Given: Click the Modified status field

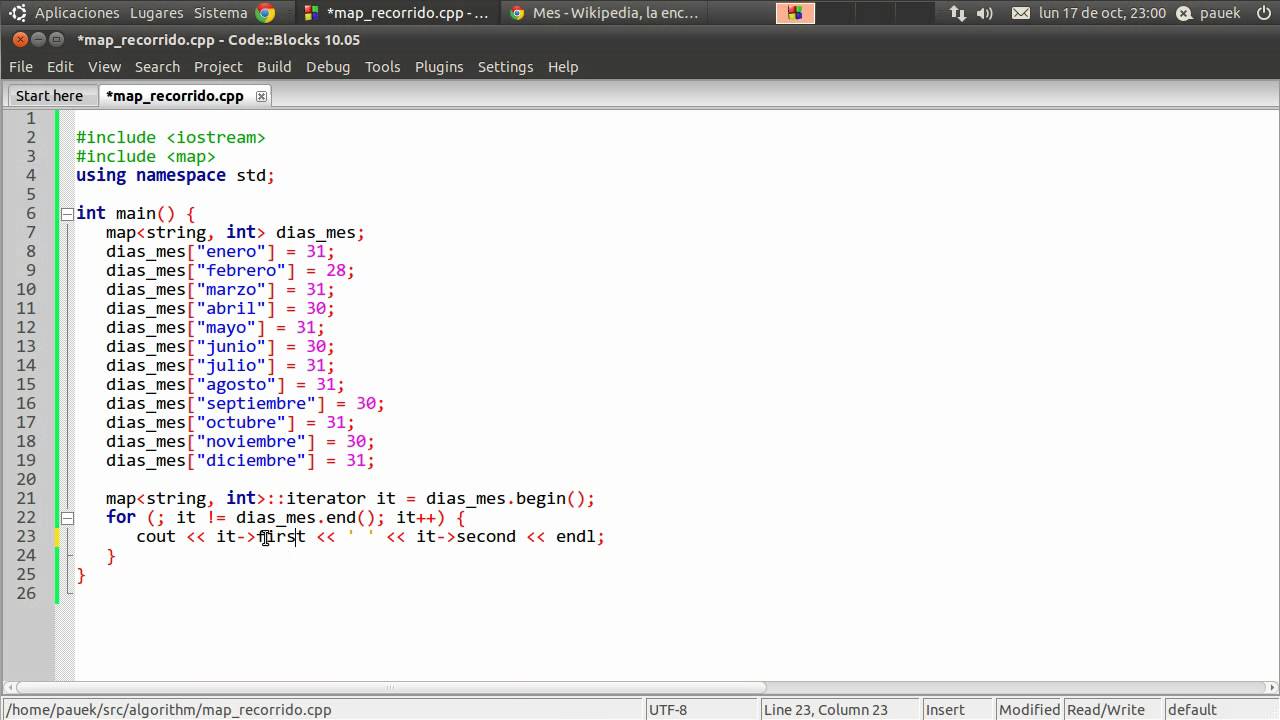Looking at the screenshot, I should click(1029, 709).
